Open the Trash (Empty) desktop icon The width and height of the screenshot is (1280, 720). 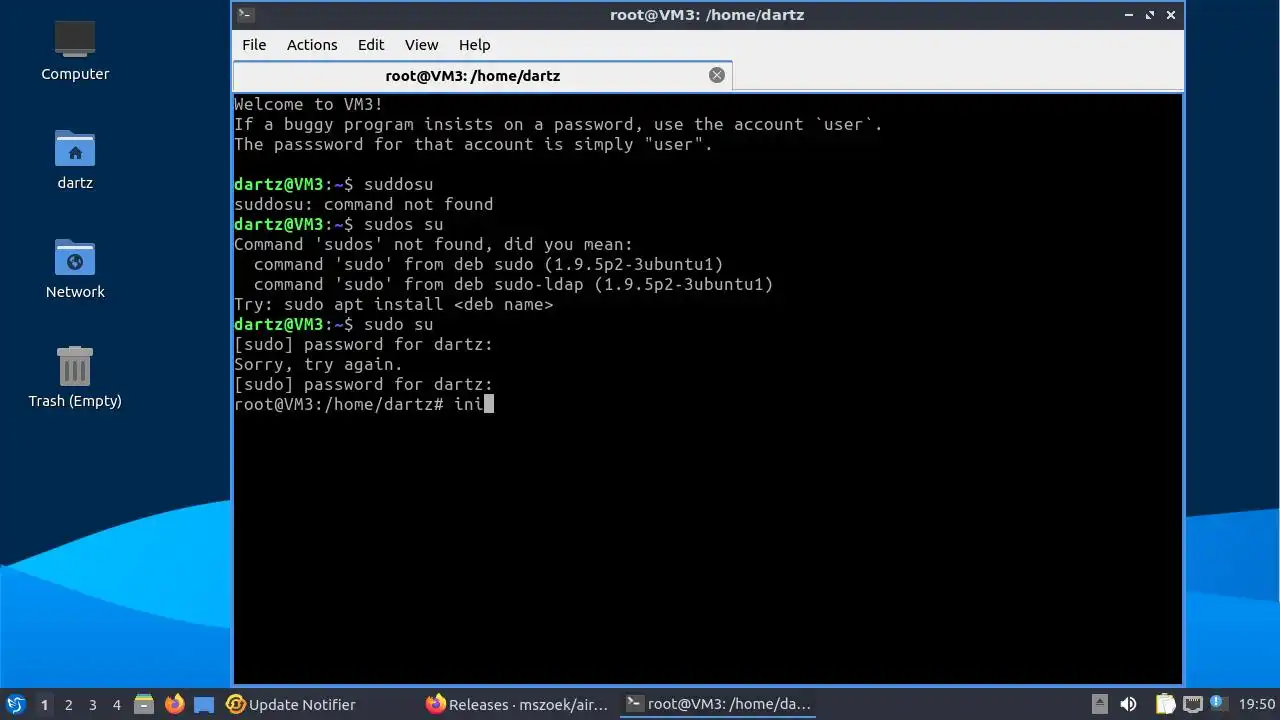click(x=75, y=377)
